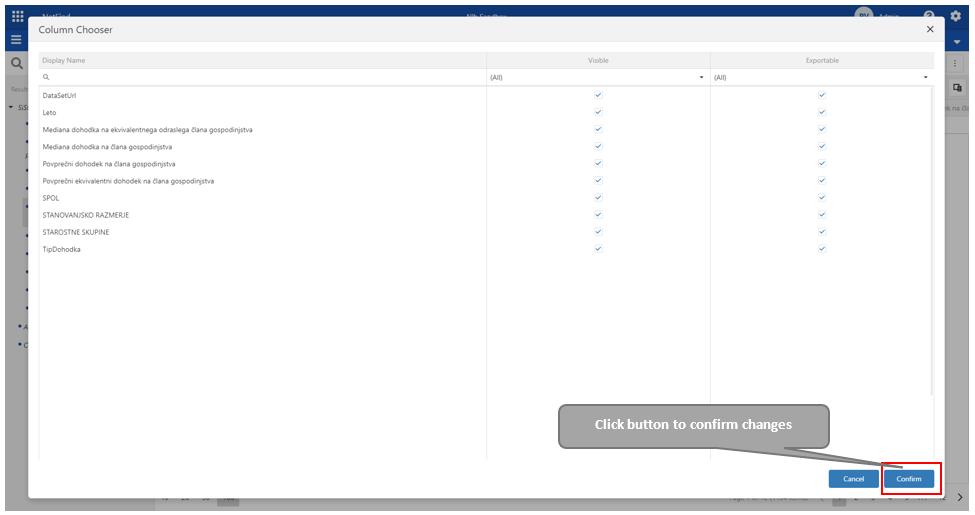Open the app launcher grid icon
The height and width of the screenshot is (515, 975).
17,16
